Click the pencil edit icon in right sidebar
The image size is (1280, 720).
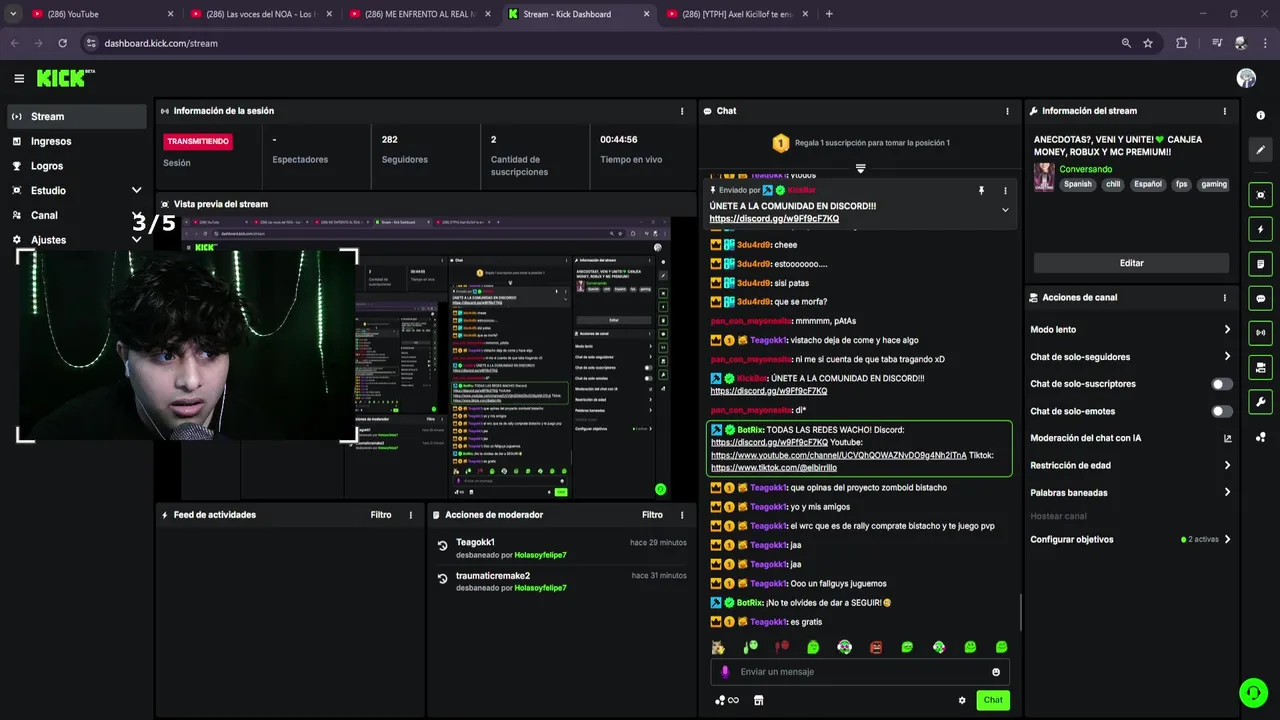(1260, 150)
